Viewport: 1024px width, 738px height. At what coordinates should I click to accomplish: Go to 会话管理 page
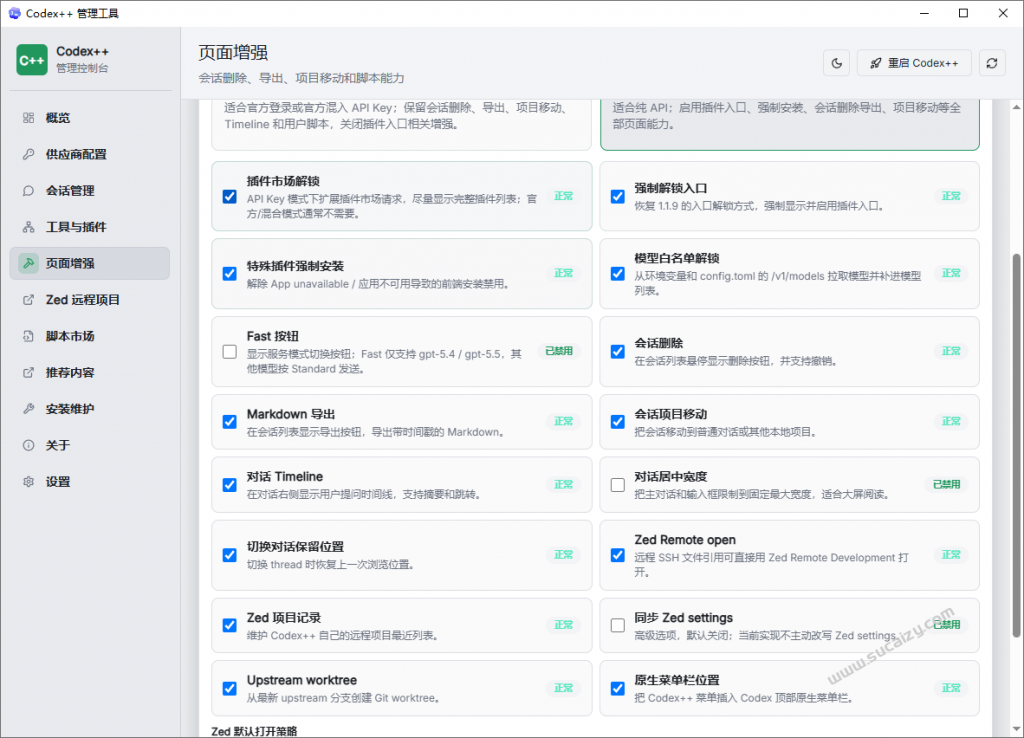tap(90, 191)
